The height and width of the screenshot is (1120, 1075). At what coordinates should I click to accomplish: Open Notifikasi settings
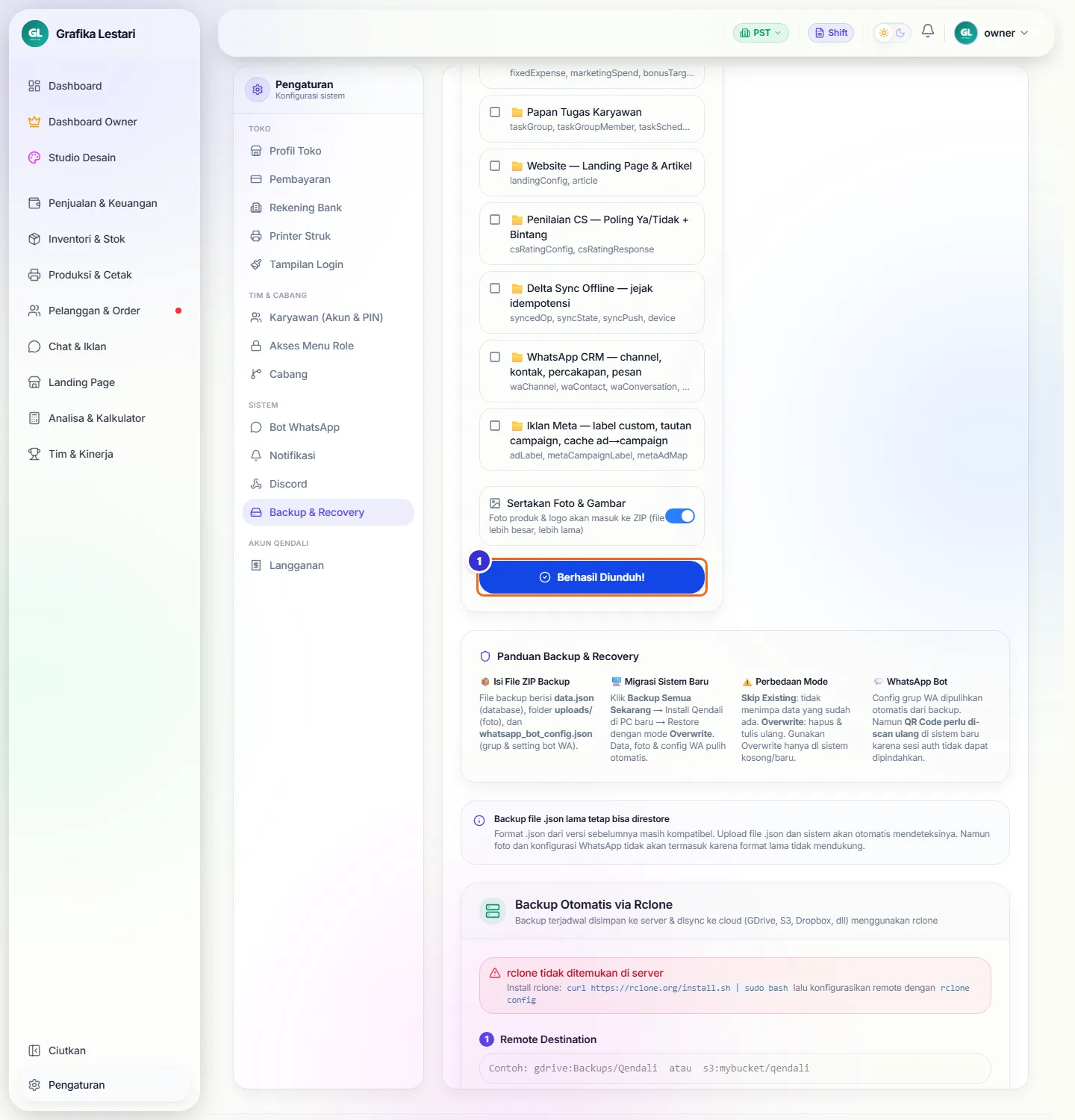[328, 455]
